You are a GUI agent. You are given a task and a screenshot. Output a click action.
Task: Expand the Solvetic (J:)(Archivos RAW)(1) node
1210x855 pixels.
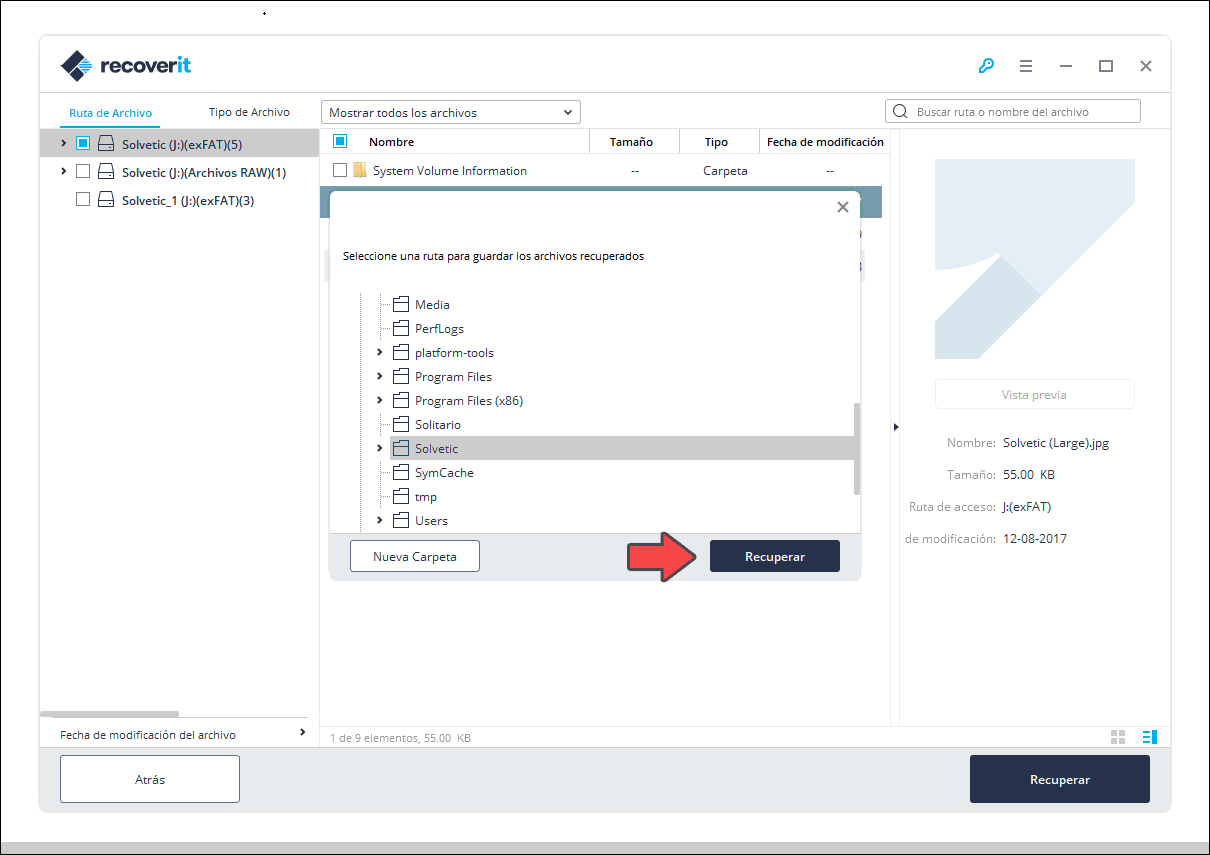[64, 171]
